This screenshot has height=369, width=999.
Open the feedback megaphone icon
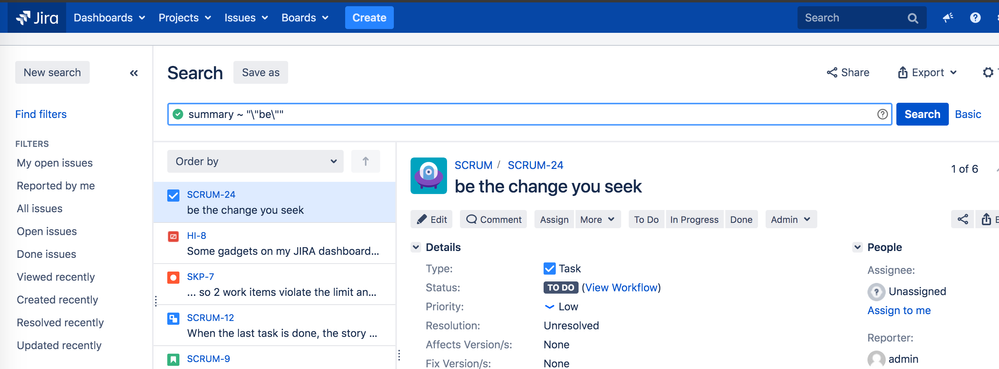(948, 18)
